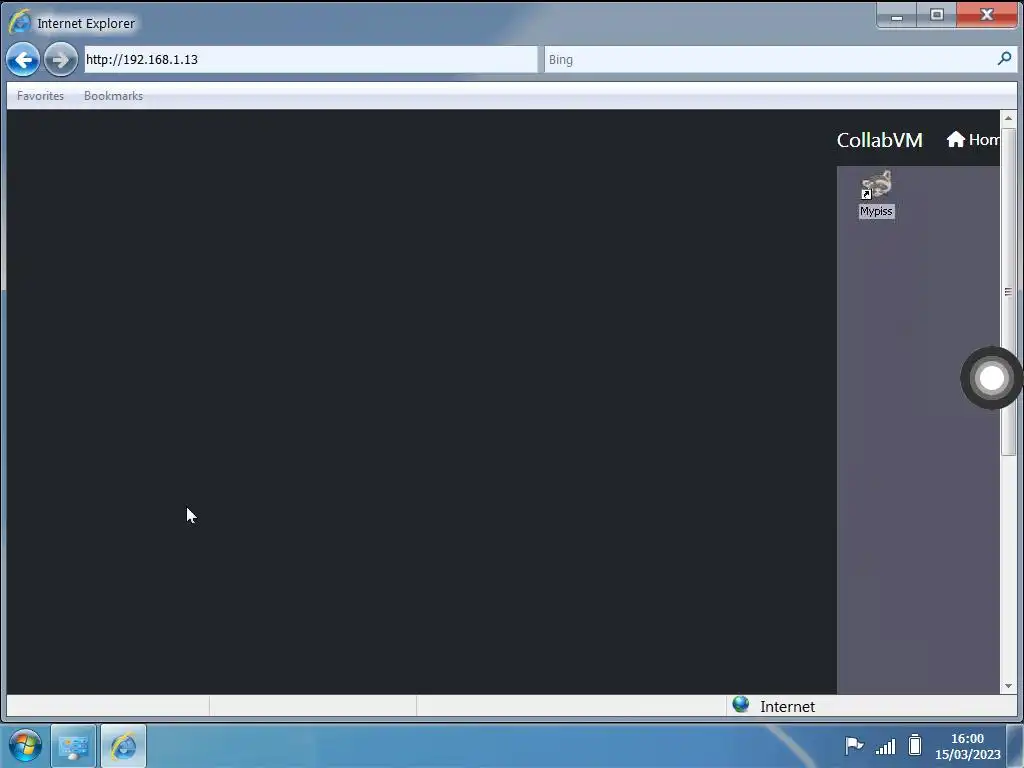Focus the address bar showing http://192.168.1.13
This screenshot has height=768, width=1024.
point(311,59)
